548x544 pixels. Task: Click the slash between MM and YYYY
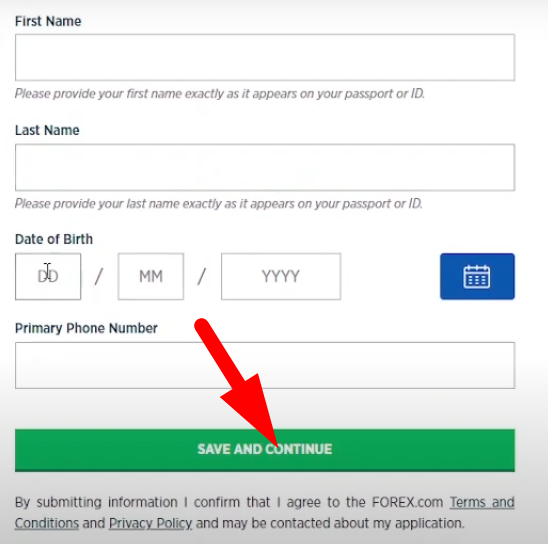point(202,276)
